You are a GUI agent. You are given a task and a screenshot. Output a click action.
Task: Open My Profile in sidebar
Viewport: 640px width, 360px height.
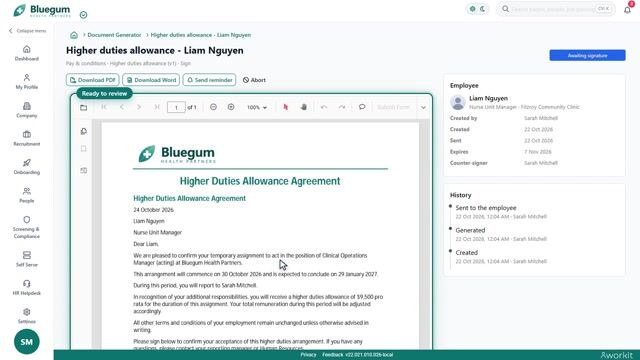tap(27, 82)
